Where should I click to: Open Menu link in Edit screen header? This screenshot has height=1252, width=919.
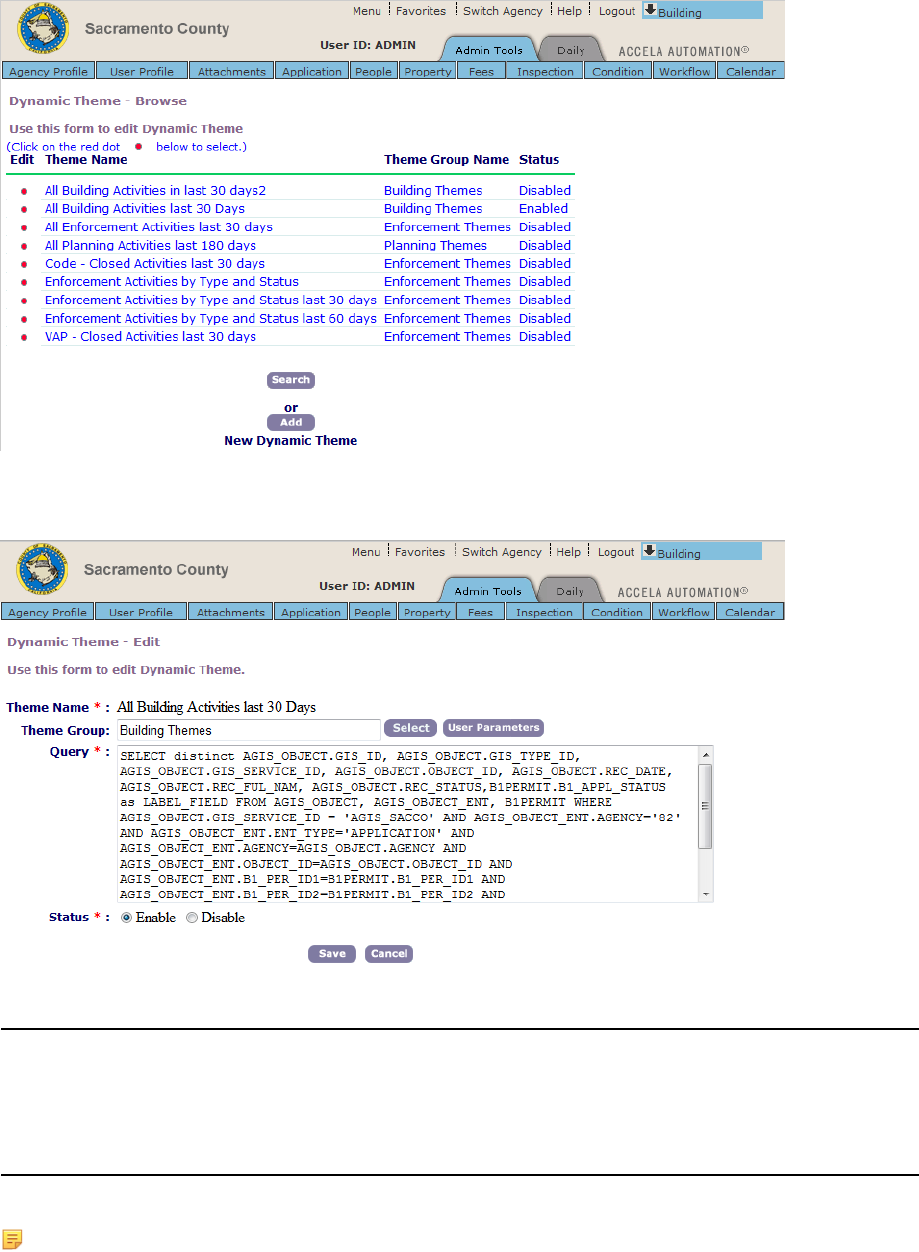(x=366, y=552)
